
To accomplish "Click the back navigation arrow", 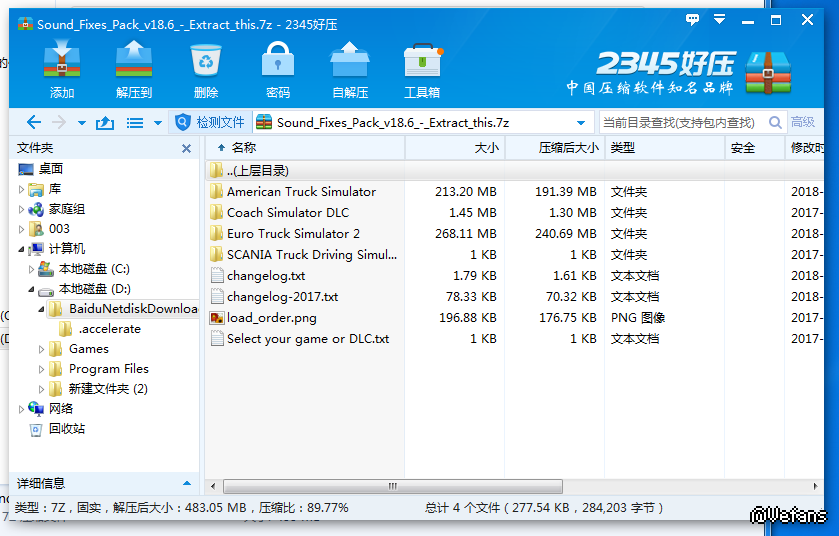I will coord(33,123).
